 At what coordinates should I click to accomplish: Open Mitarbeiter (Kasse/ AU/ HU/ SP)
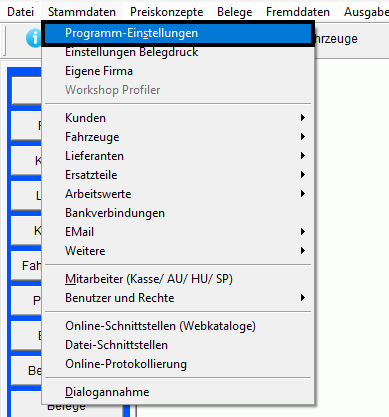178,279
